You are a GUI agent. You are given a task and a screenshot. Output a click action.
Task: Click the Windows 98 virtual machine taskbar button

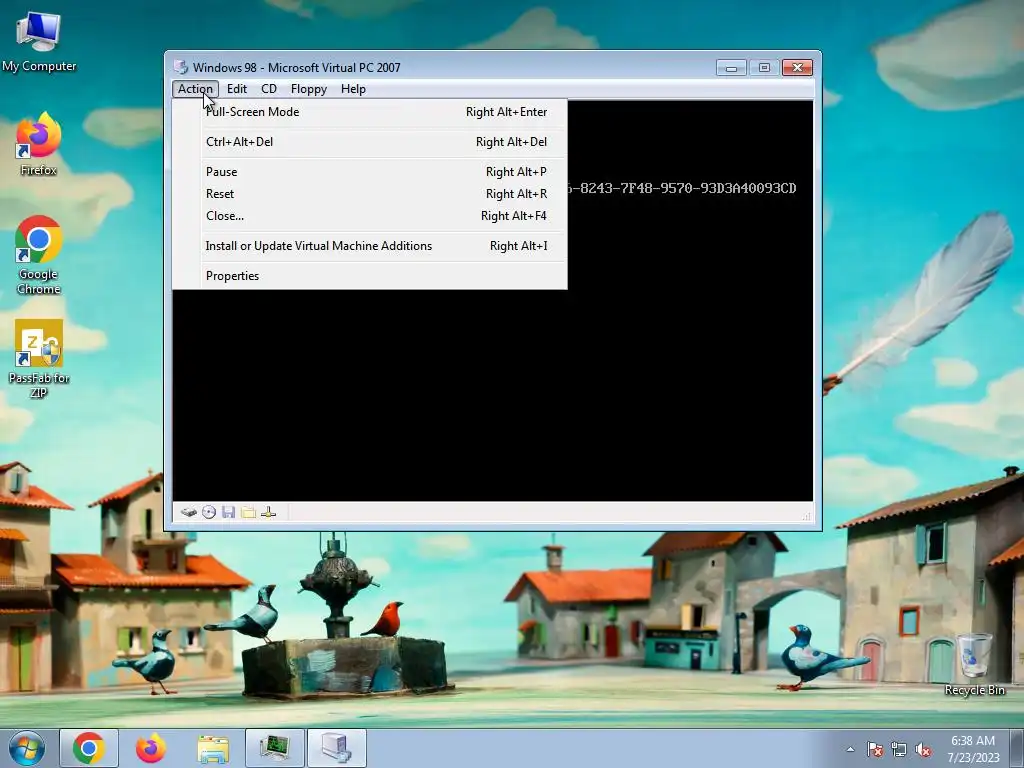coord(336,748)
